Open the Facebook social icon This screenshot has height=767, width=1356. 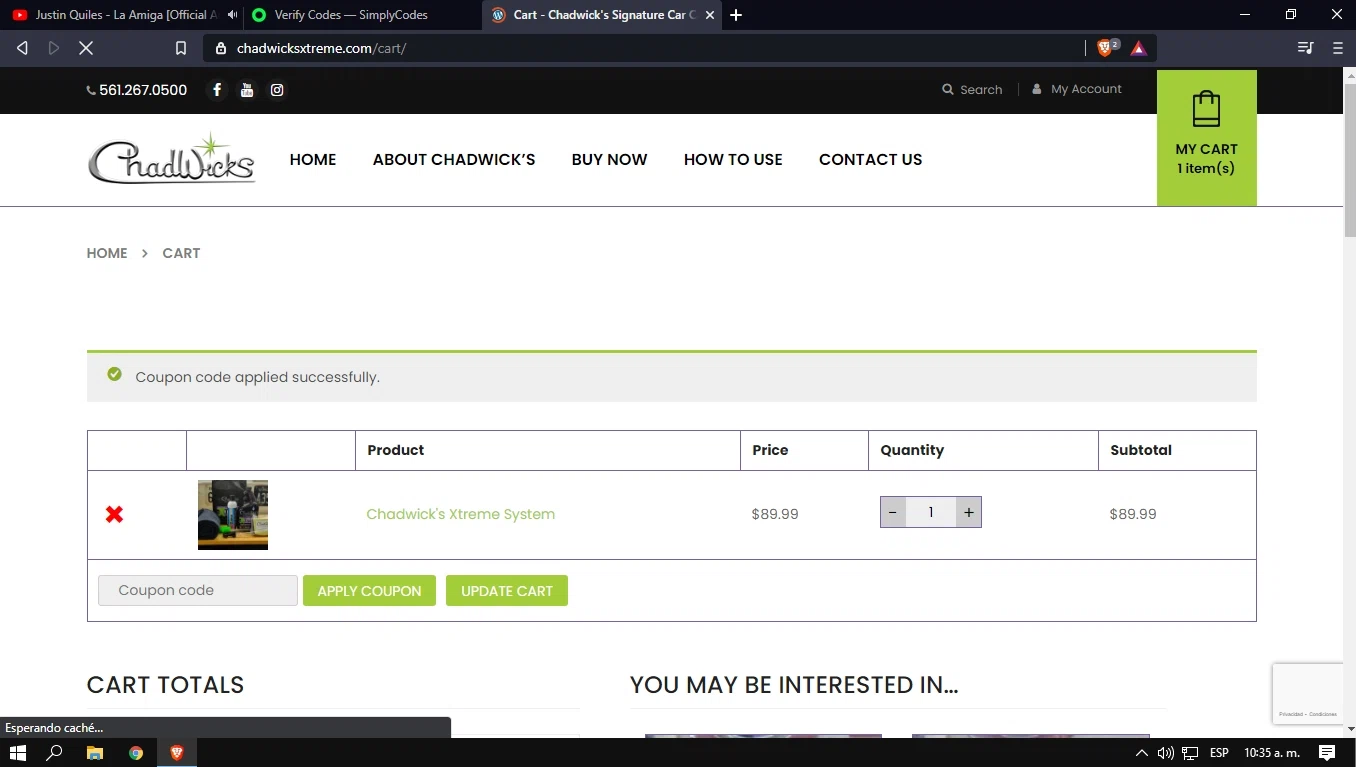[217, 90]
